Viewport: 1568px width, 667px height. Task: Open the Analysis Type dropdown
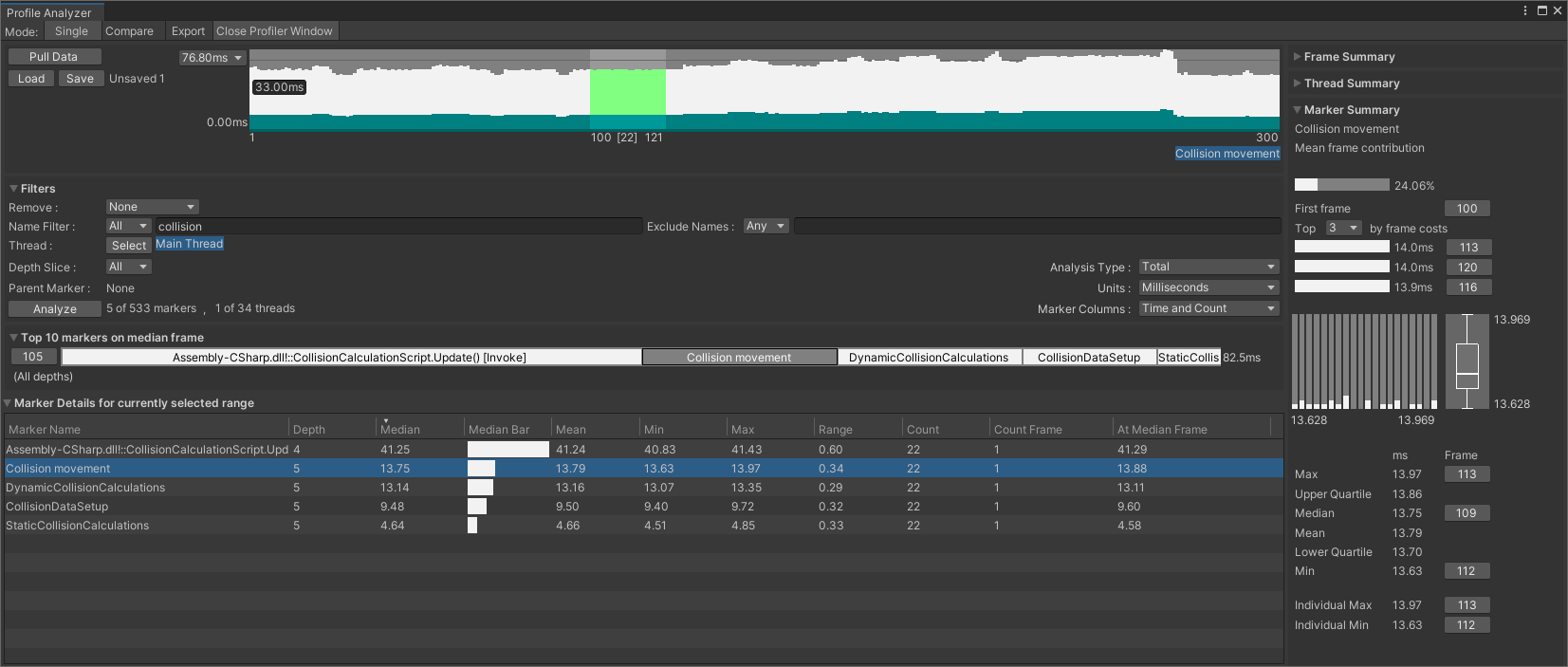[1208, 268]
